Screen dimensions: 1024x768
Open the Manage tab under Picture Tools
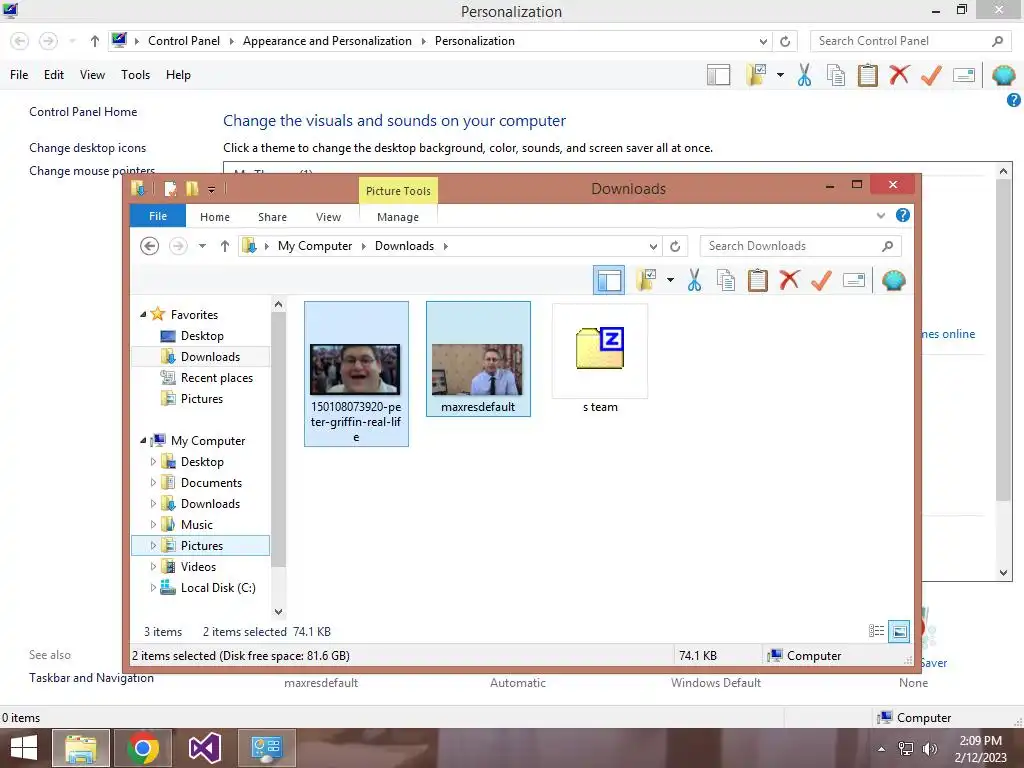[x=398, y=217]
